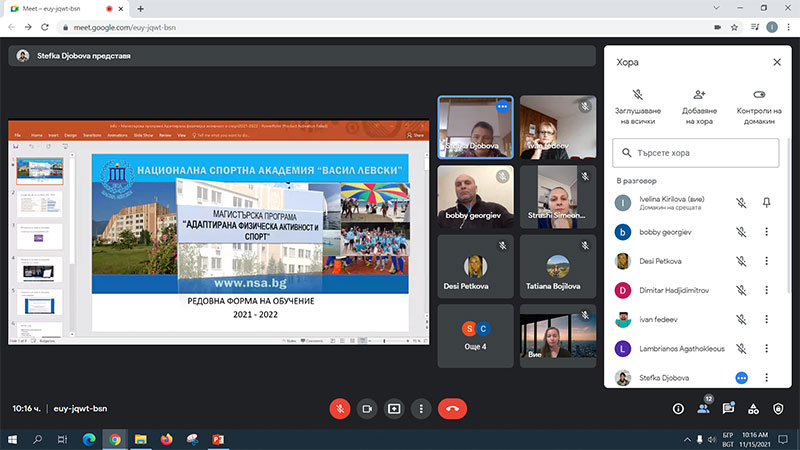This screenshot has width=800, height=450.
Task: Select the Meet – euy-jqwt-bsn tab
Action: 64,9
